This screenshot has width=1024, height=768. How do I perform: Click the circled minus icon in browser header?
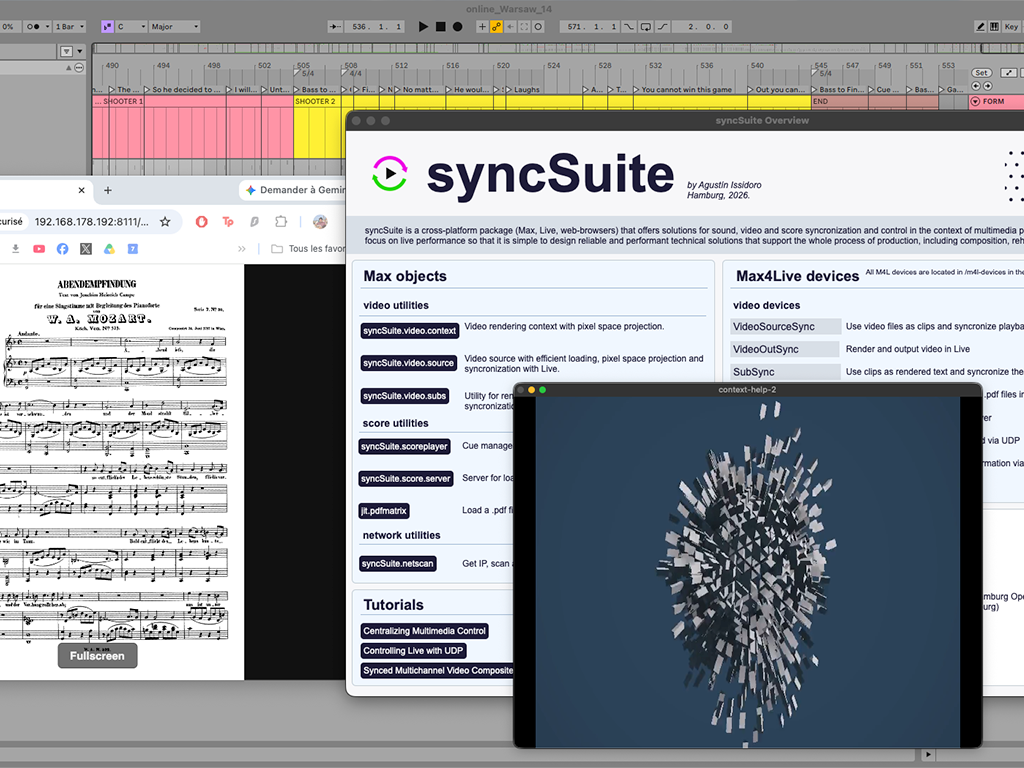click(x=79, y=67)
